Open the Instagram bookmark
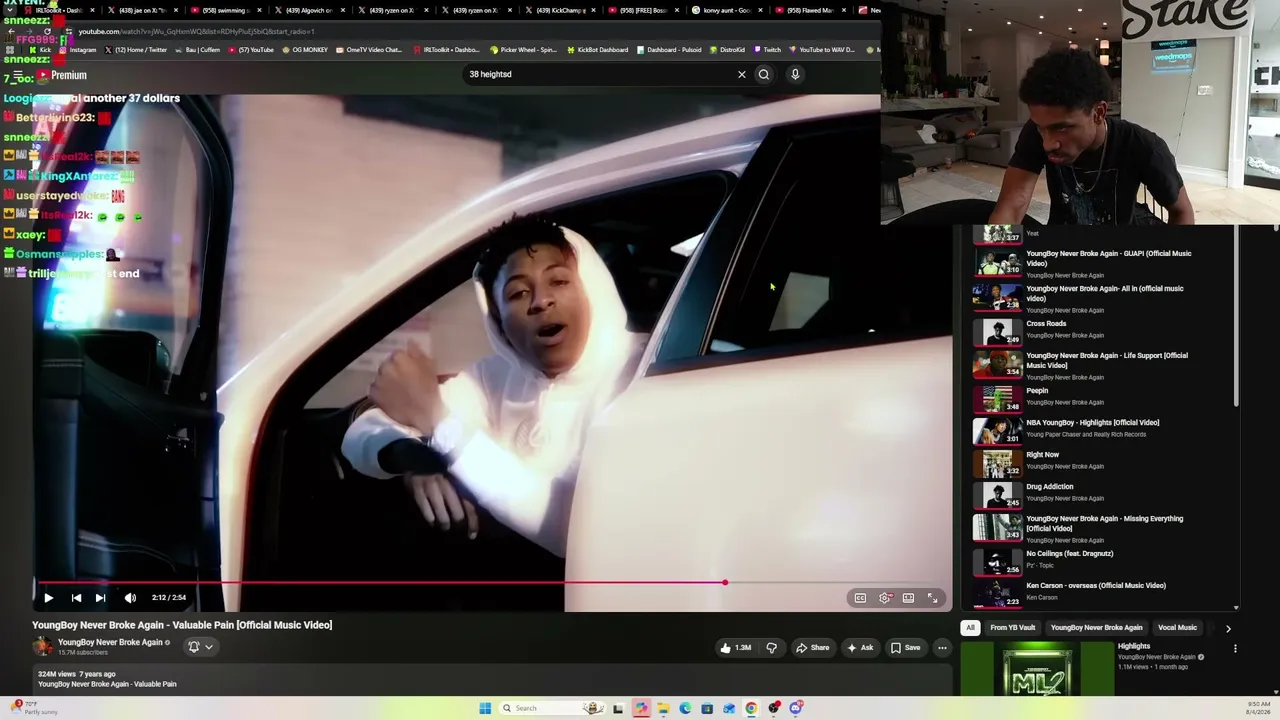Image resolution: width=1280 pixels, height=720 pixels. [79, 50]
